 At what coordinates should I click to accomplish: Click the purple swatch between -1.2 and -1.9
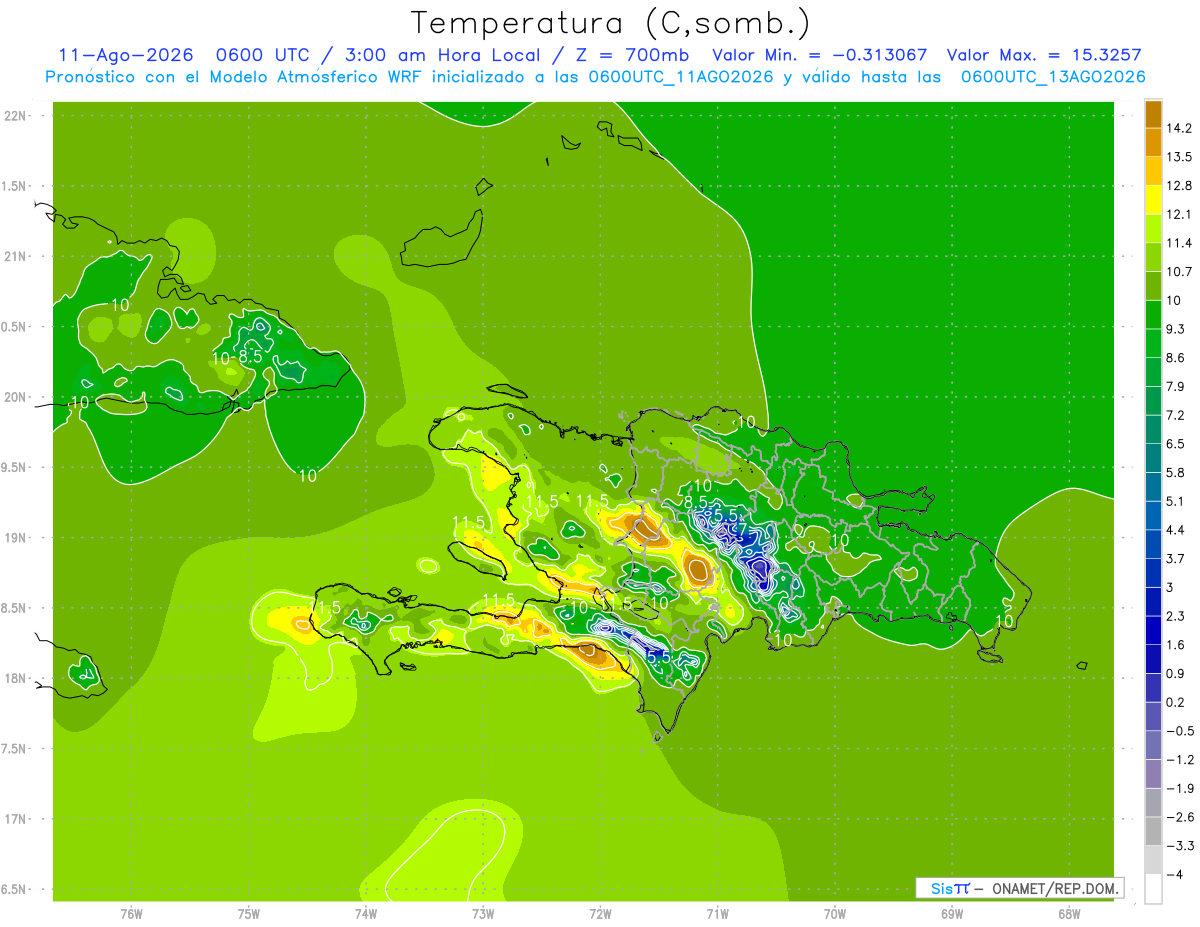(x=1153, y=773)
